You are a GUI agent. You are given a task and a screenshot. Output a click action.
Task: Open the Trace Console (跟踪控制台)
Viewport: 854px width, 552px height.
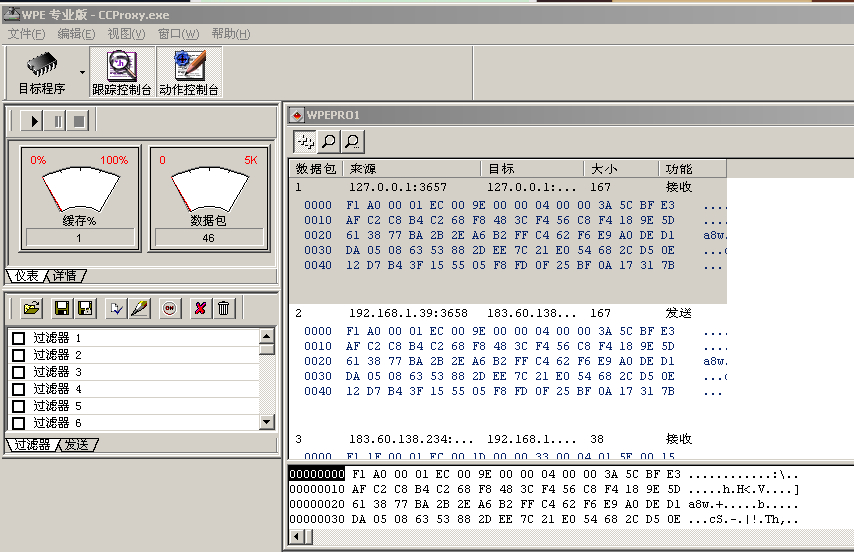coord(122,72)
